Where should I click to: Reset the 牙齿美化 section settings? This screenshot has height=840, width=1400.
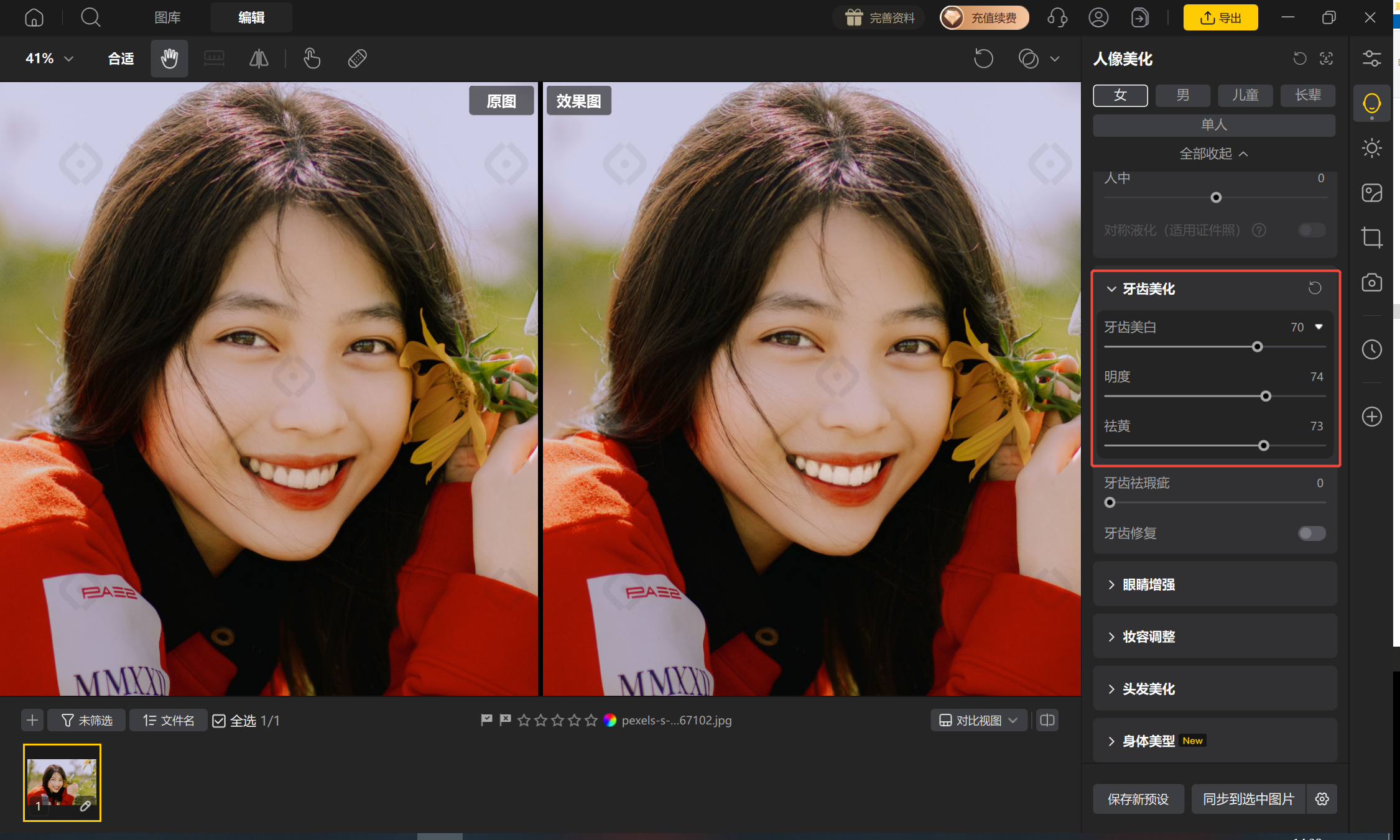click(1315, 288)
